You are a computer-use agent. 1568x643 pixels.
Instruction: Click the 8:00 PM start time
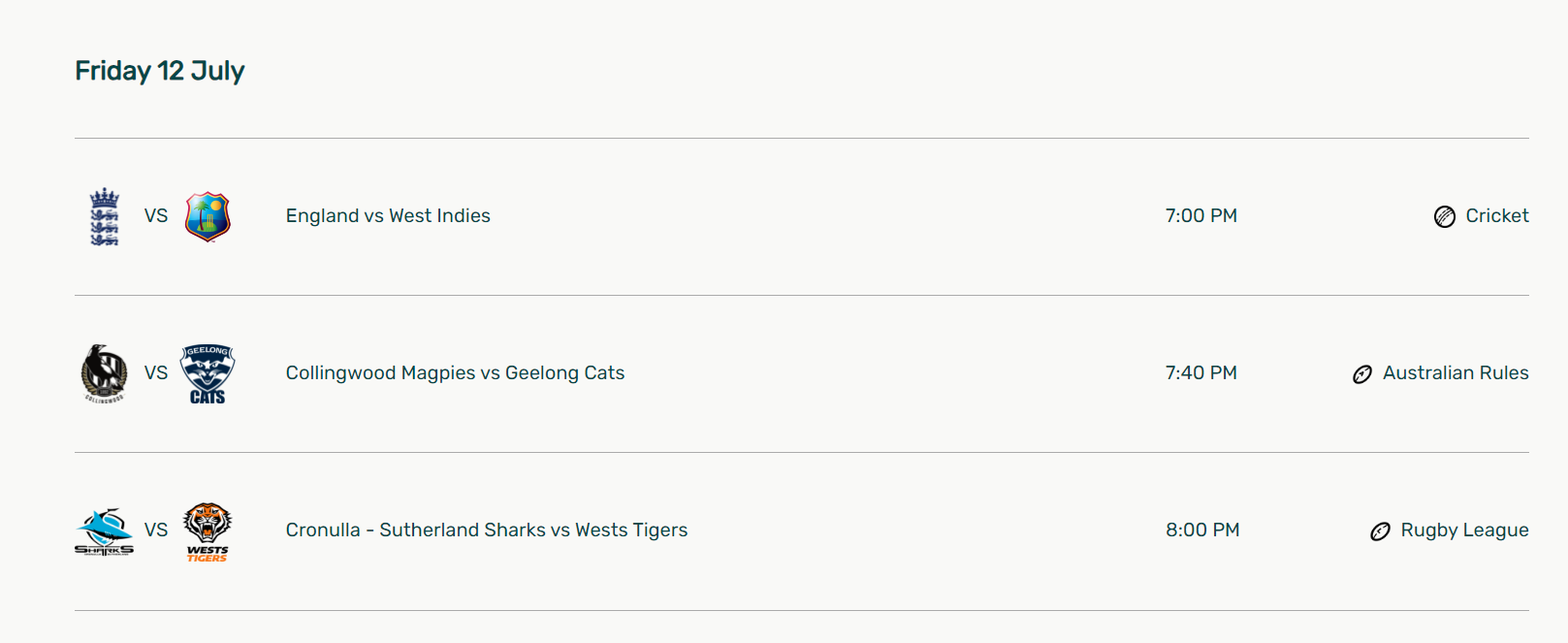(1202, 530)
